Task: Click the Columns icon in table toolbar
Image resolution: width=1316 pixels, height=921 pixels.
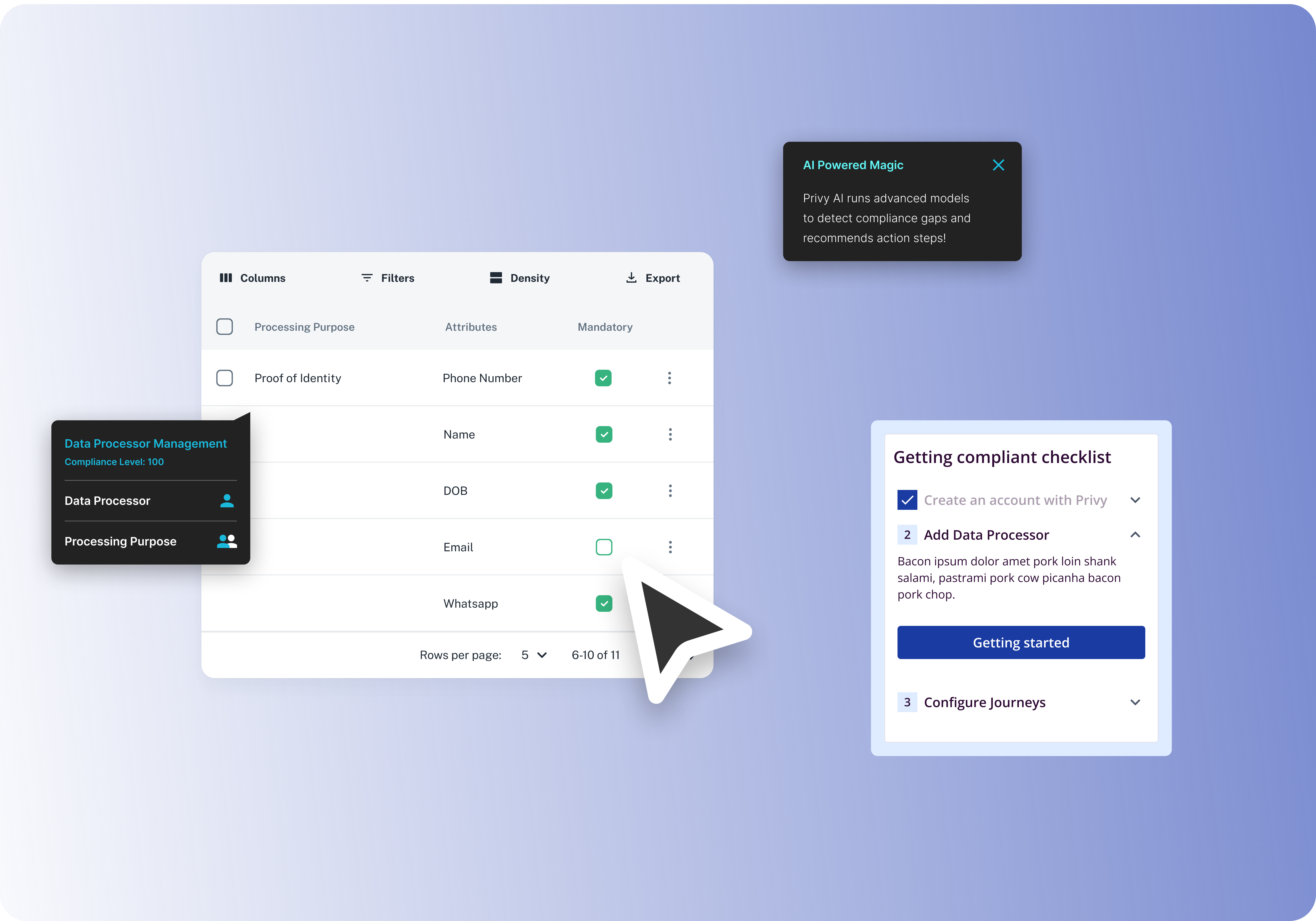Action: 226,277
